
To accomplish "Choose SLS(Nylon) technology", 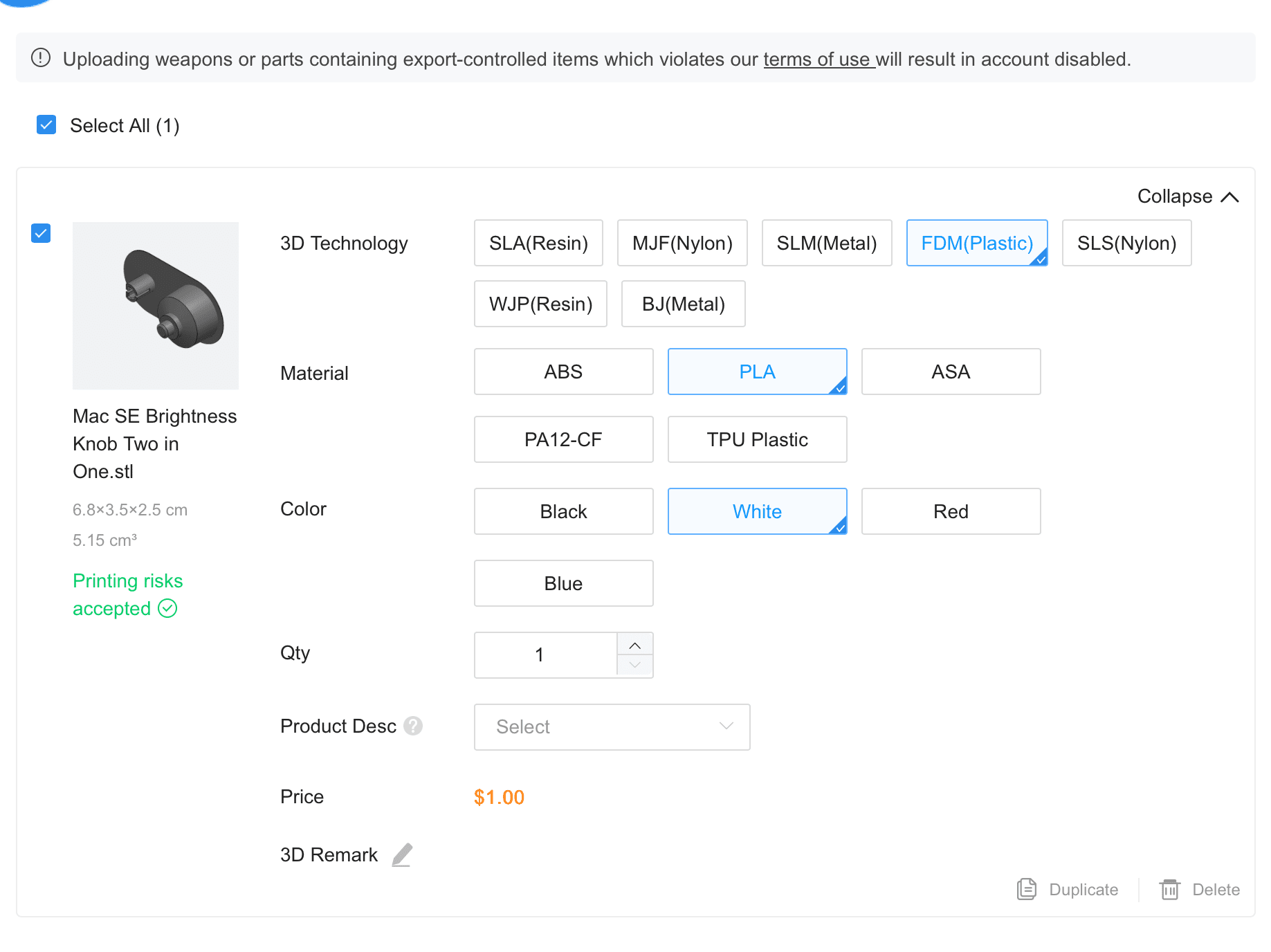I will click(1126, 243).
